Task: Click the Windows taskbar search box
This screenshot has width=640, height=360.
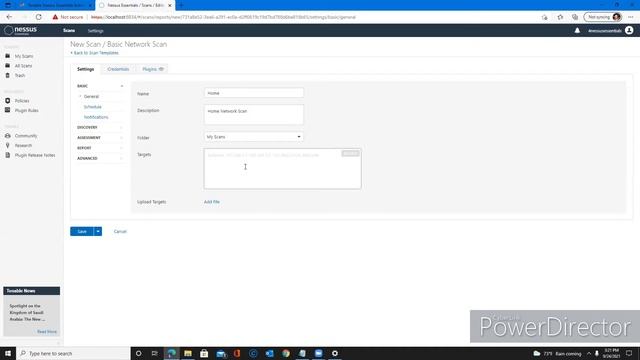Action: click(73, 353)
